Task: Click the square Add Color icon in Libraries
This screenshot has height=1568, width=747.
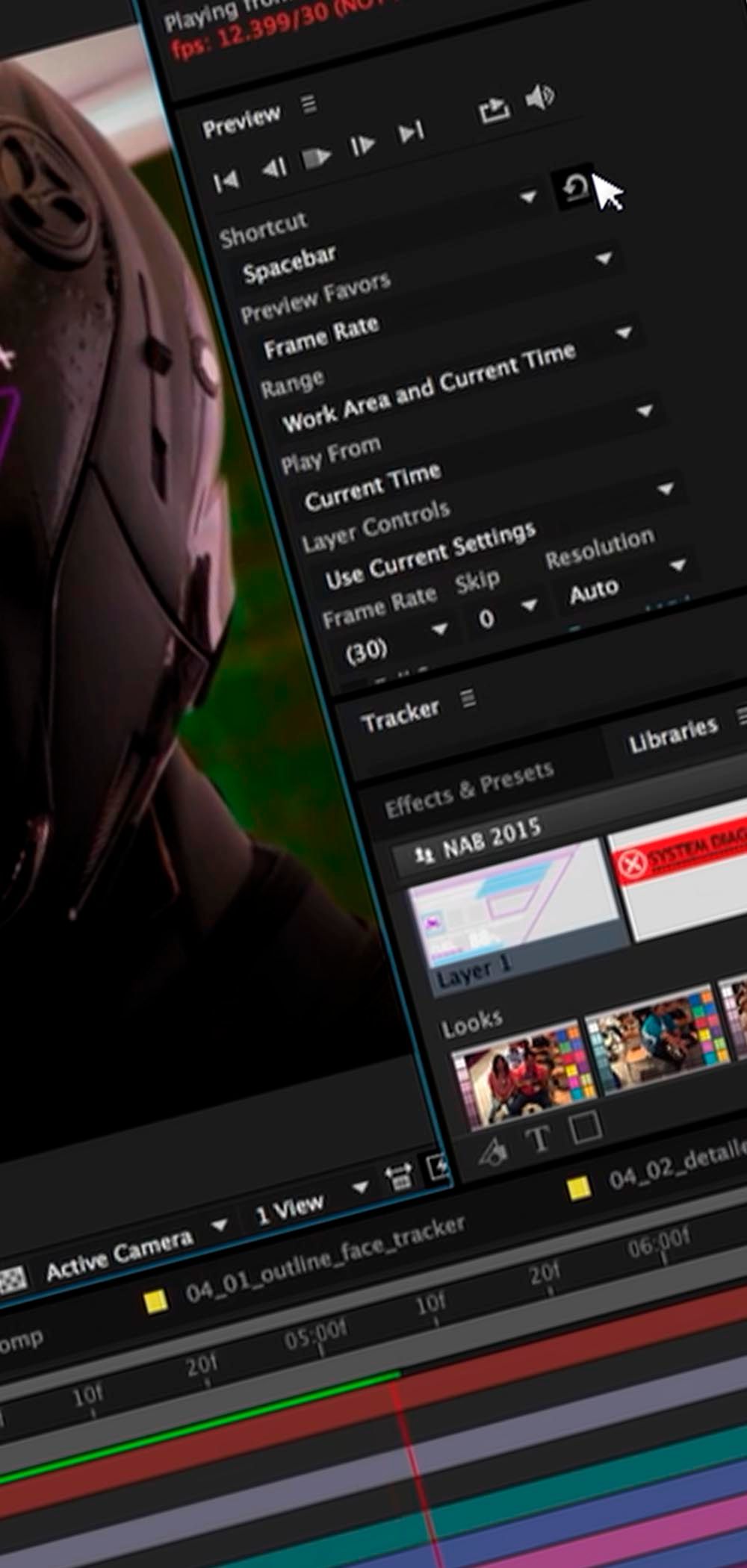Action: [586, 1126]
